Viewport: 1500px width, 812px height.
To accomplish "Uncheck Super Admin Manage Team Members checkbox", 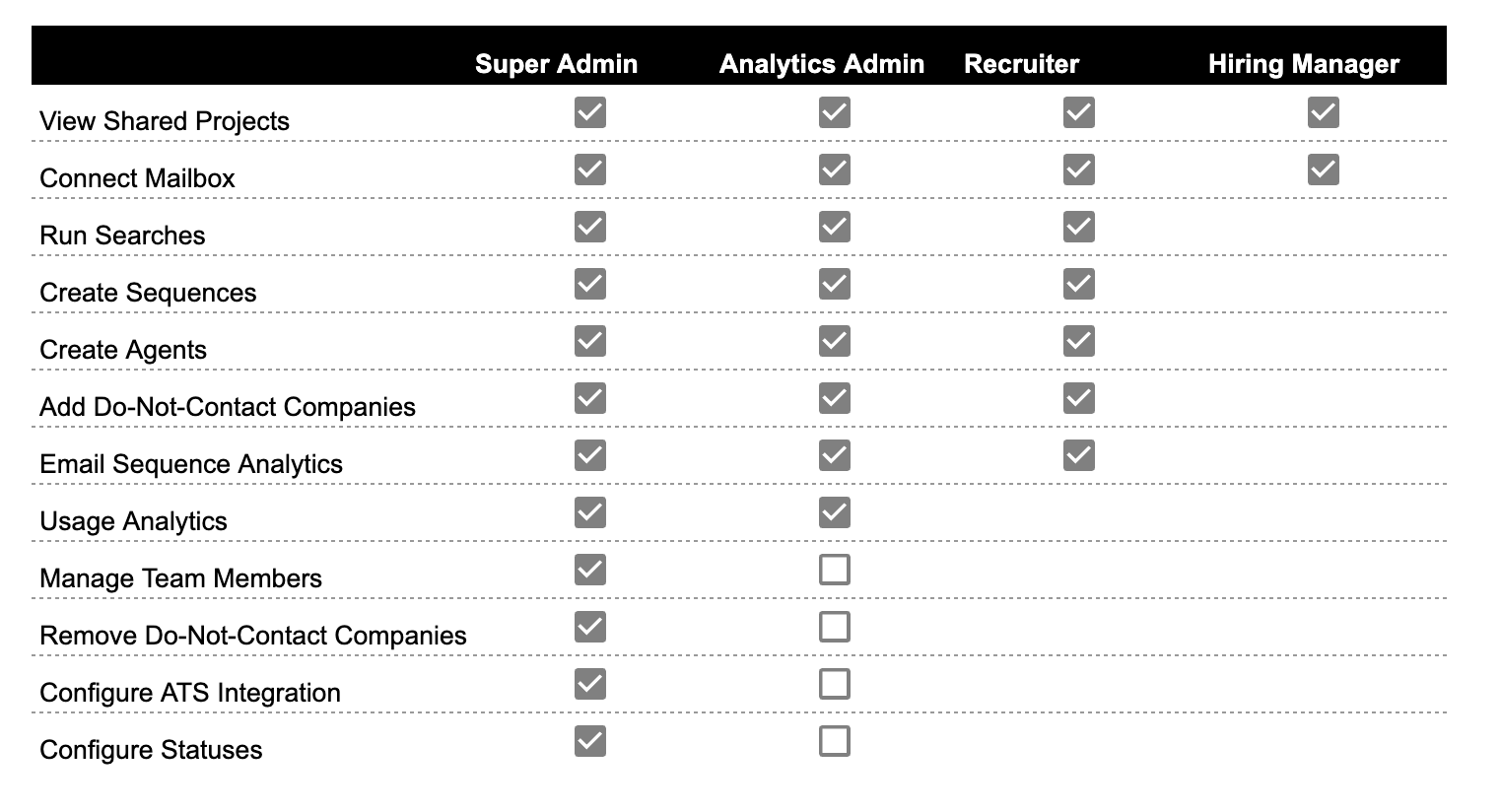I will (590, 570).
